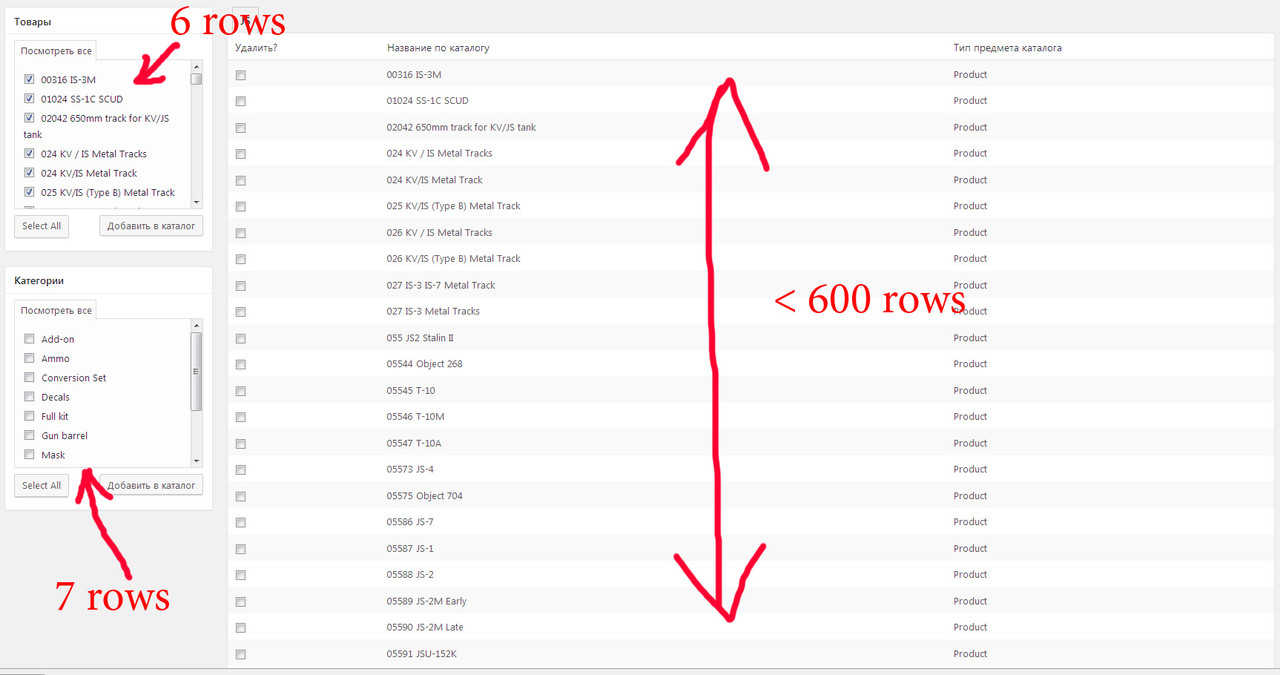Check the Ammo category
The image size is (1280, 675).
click(x=30, y=358)
